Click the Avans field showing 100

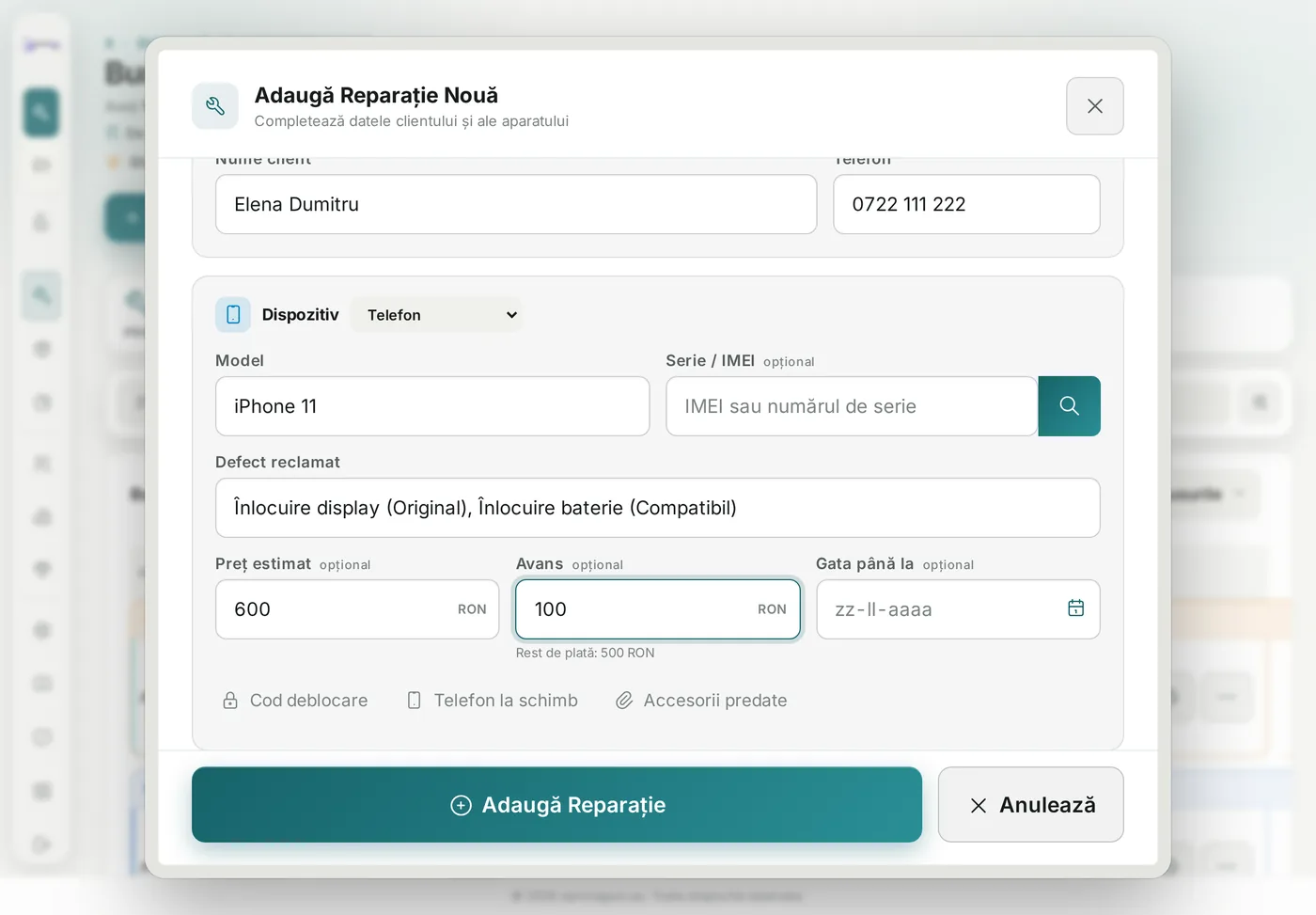tap(658, 609)
